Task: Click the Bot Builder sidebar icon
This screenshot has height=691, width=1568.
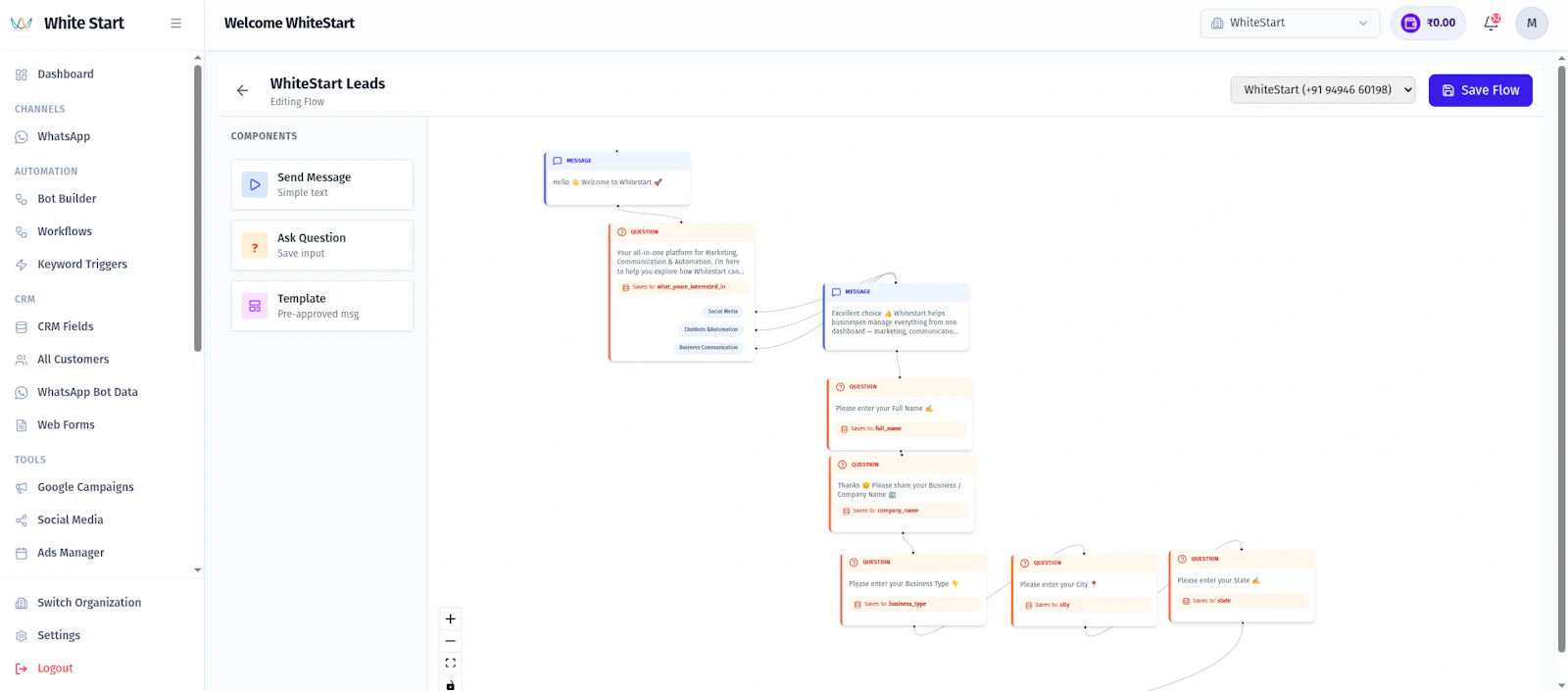Action: (x=22, y=199)
